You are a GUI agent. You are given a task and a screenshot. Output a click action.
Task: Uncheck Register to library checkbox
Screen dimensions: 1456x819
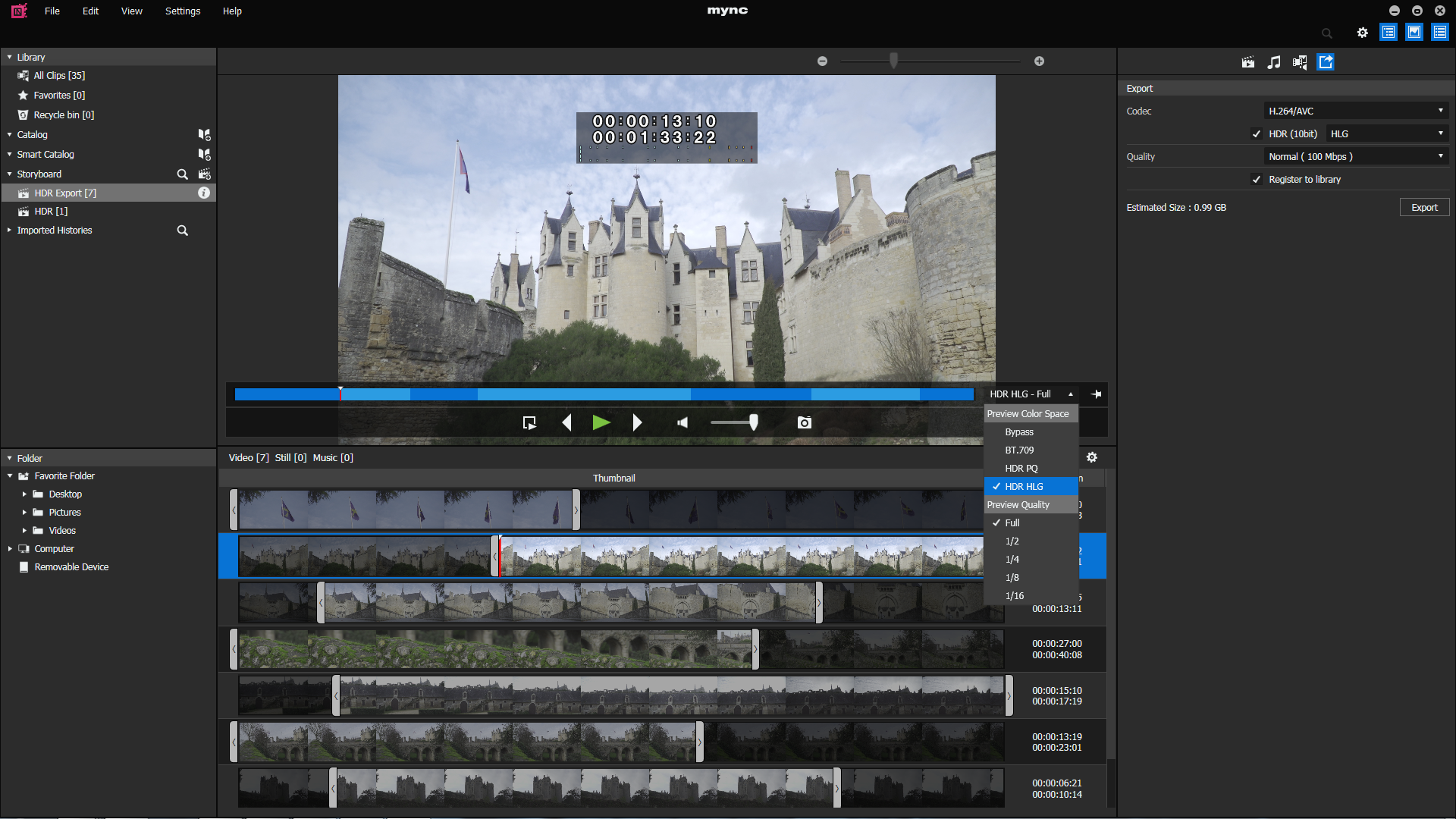pyautogui.click(x=1257, y=180)
